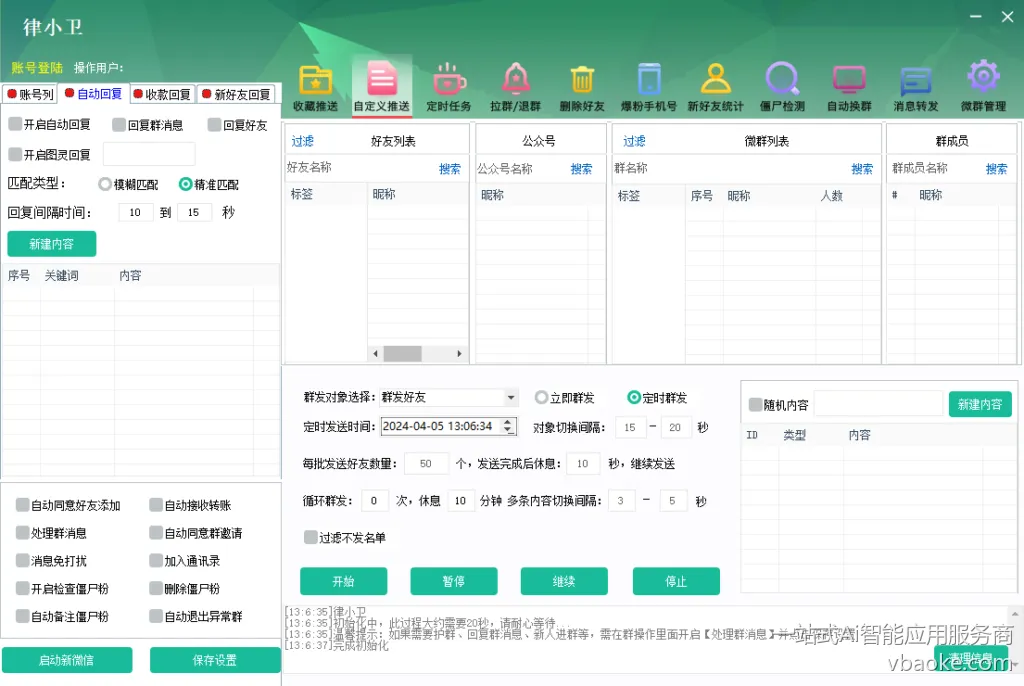Open the 僵尸检测 magnifier icon
This screenshot has height=686, width=1024.
pos(782,88)
